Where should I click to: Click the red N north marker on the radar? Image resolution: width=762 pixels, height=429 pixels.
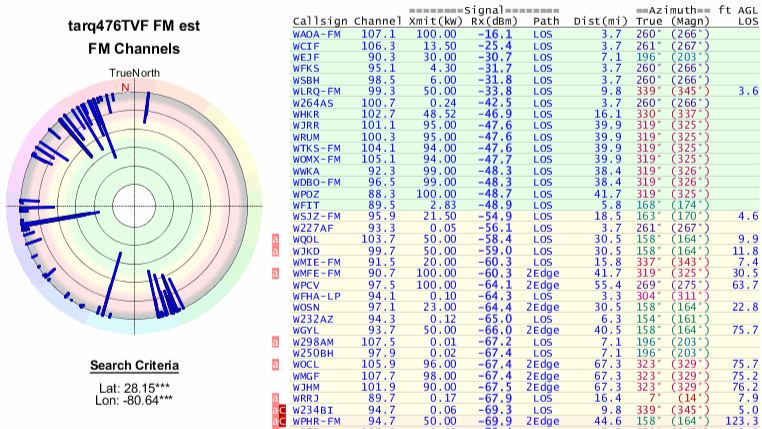pyautogui.click(x=125, y=87)
